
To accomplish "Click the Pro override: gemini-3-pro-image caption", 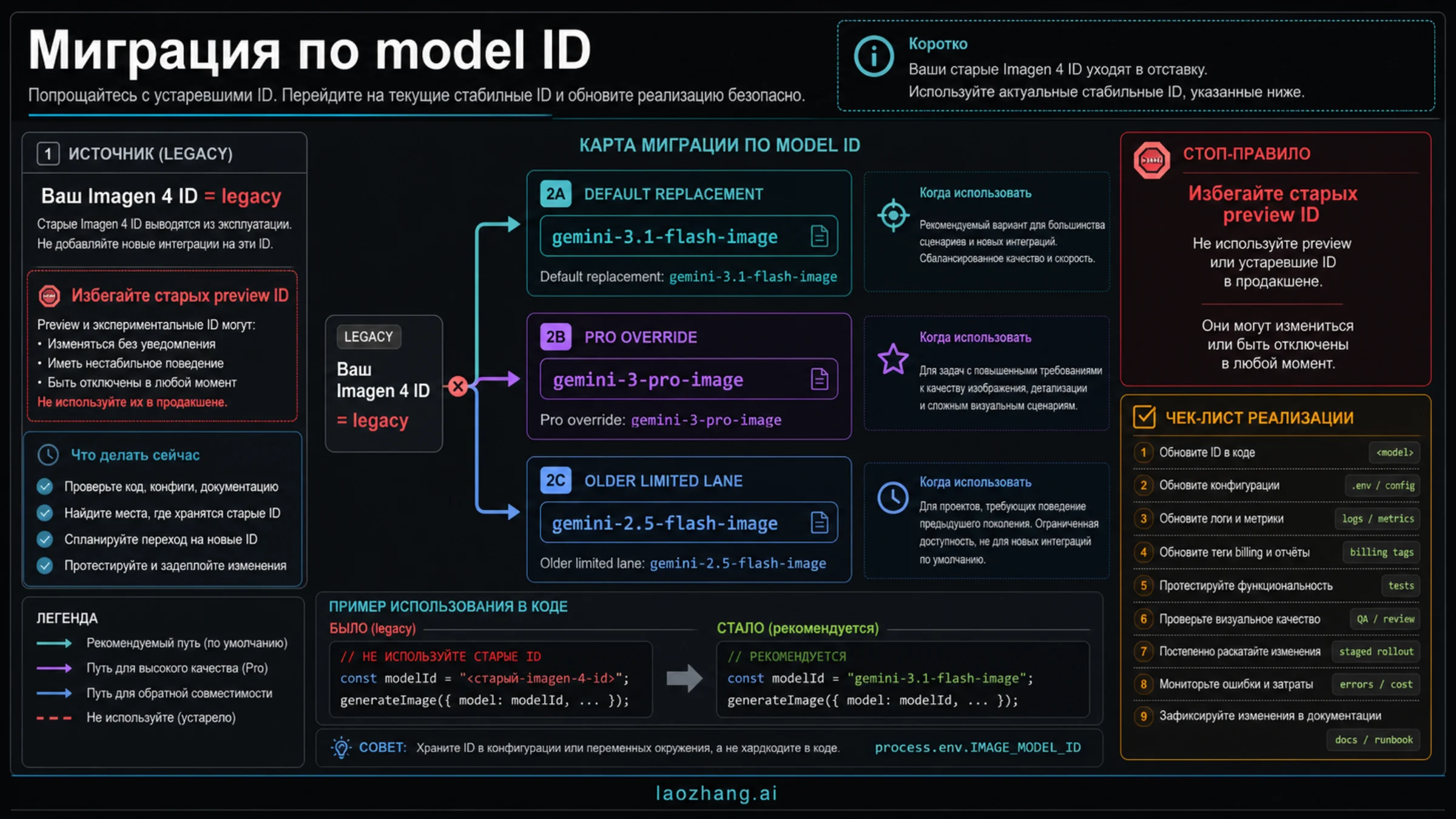I will point(661,420).
